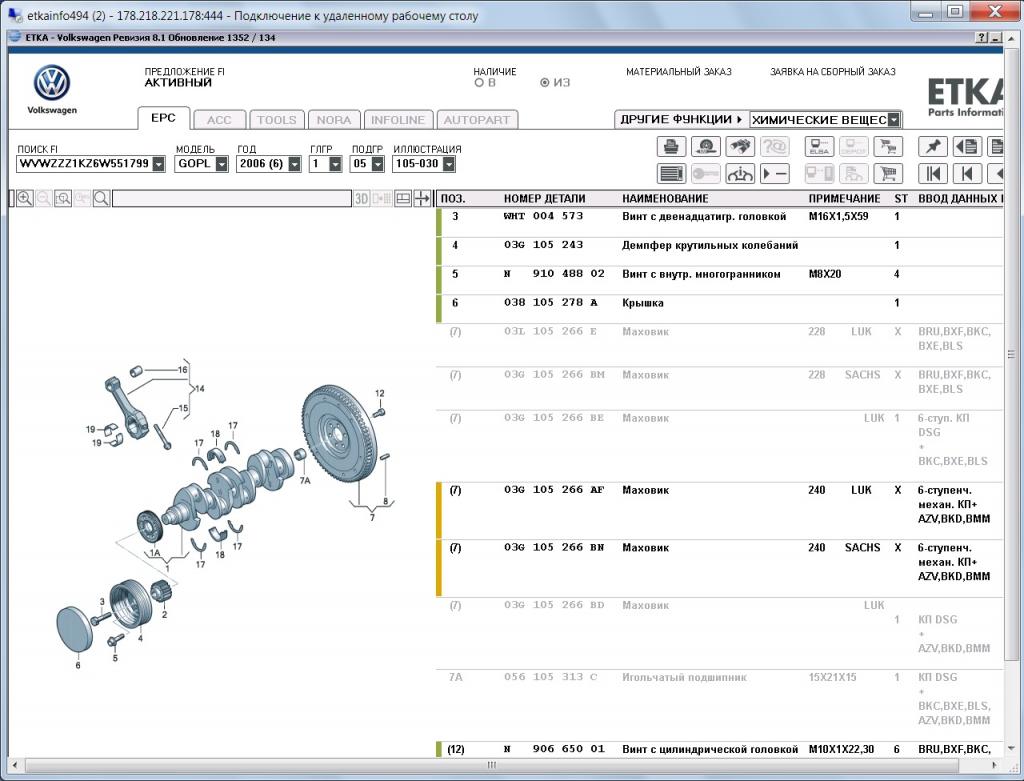Click the binoculars search icon
The height and width of the screenshot is (781, 1024).
[739, 146]
